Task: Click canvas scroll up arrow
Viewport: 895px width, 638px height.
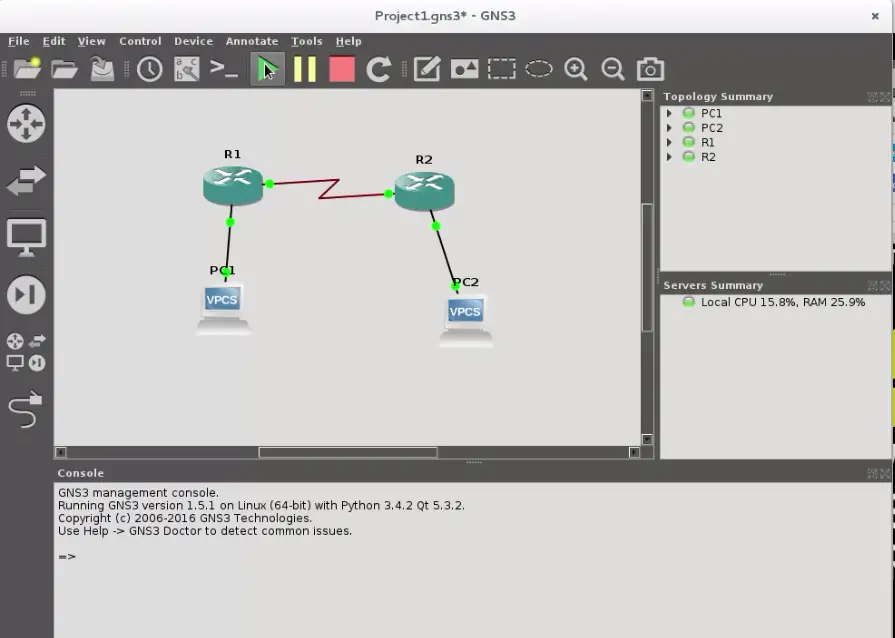Action: [647, 95]
